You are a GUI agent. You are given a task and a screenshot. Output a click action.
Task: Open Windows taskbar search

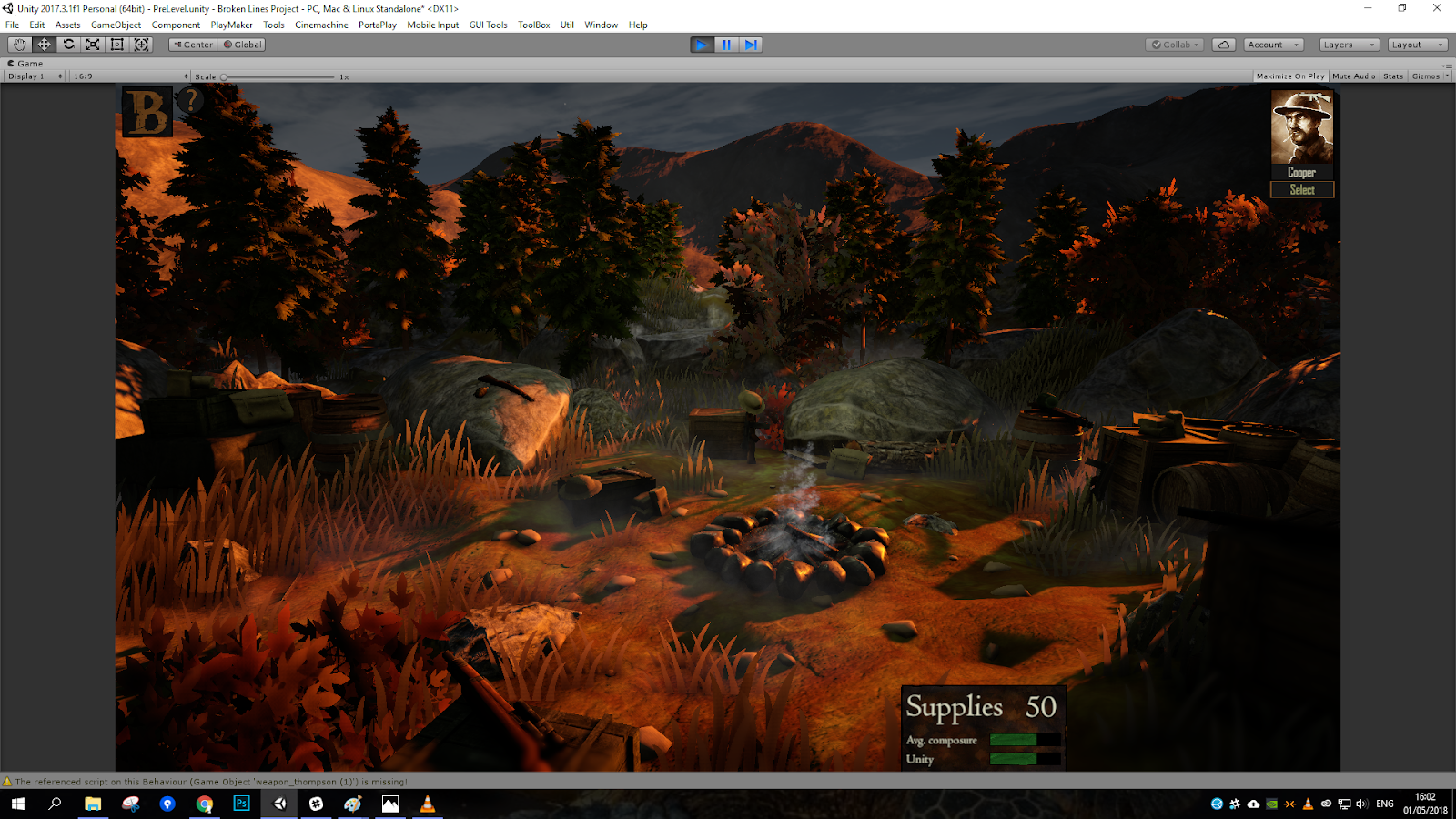[55, 804]
